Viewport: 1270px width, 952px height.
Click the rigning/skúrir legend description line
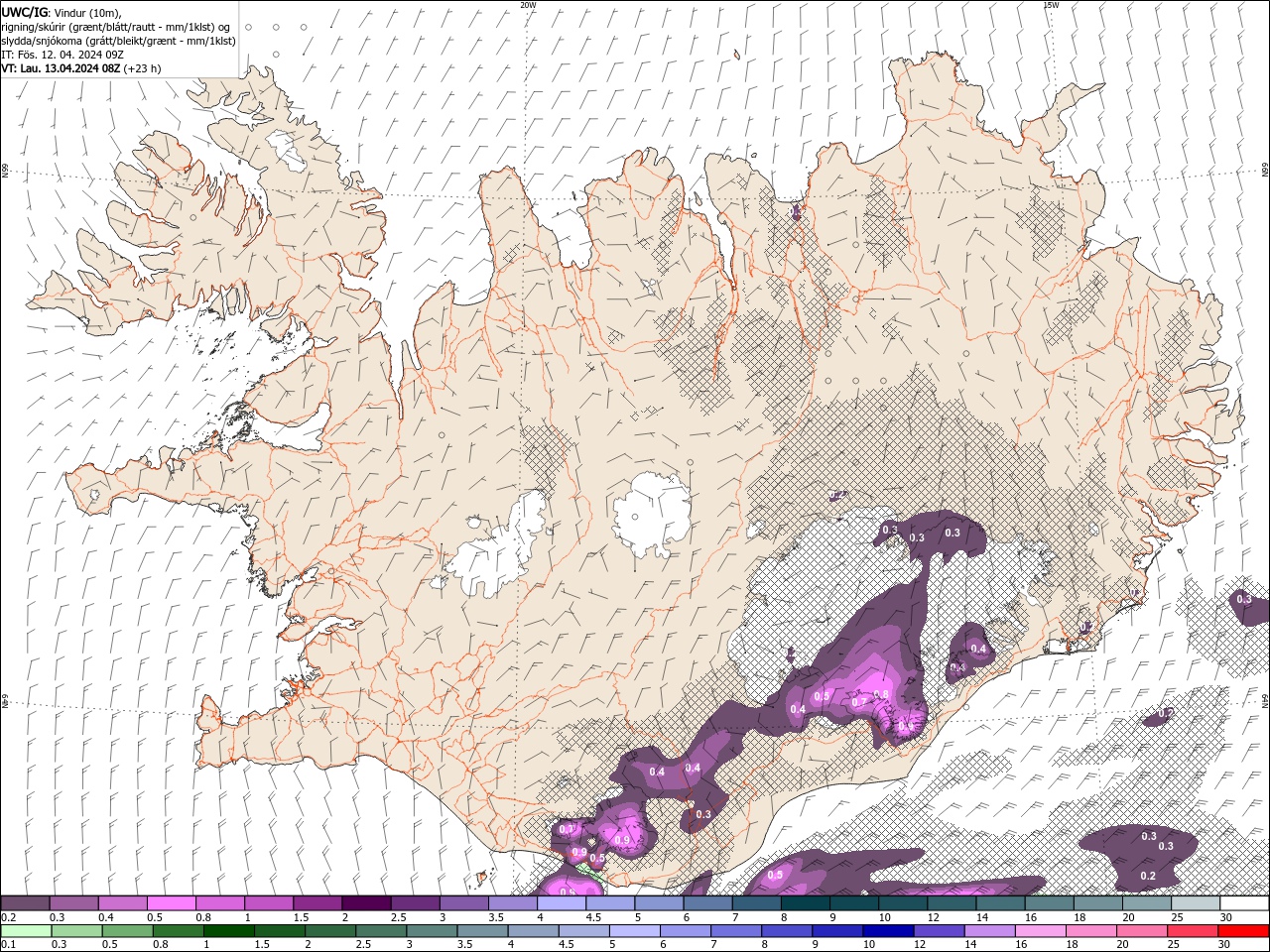(116, 27)
